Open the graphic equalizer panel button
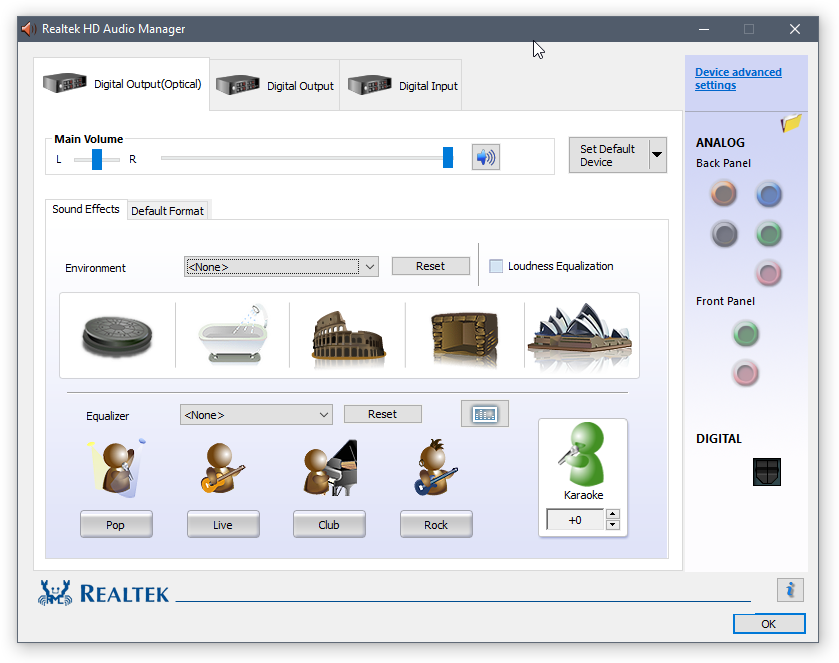839x663 pixels. [485, 414]
